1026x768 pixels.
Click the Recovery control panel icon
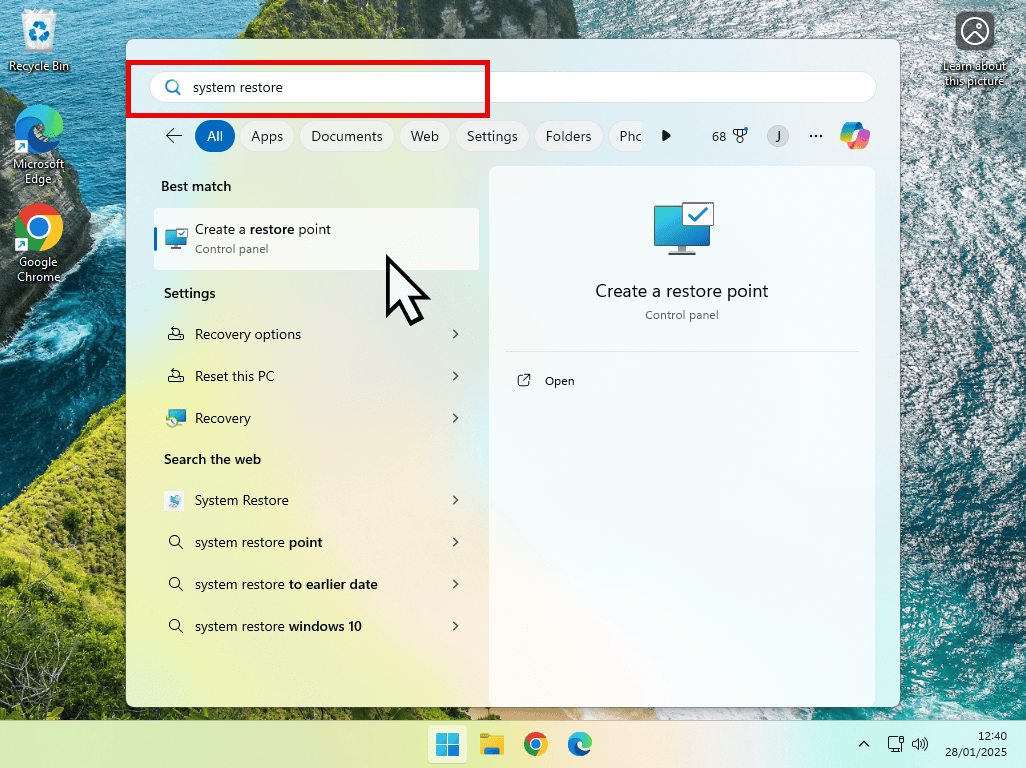pos(175,418)
